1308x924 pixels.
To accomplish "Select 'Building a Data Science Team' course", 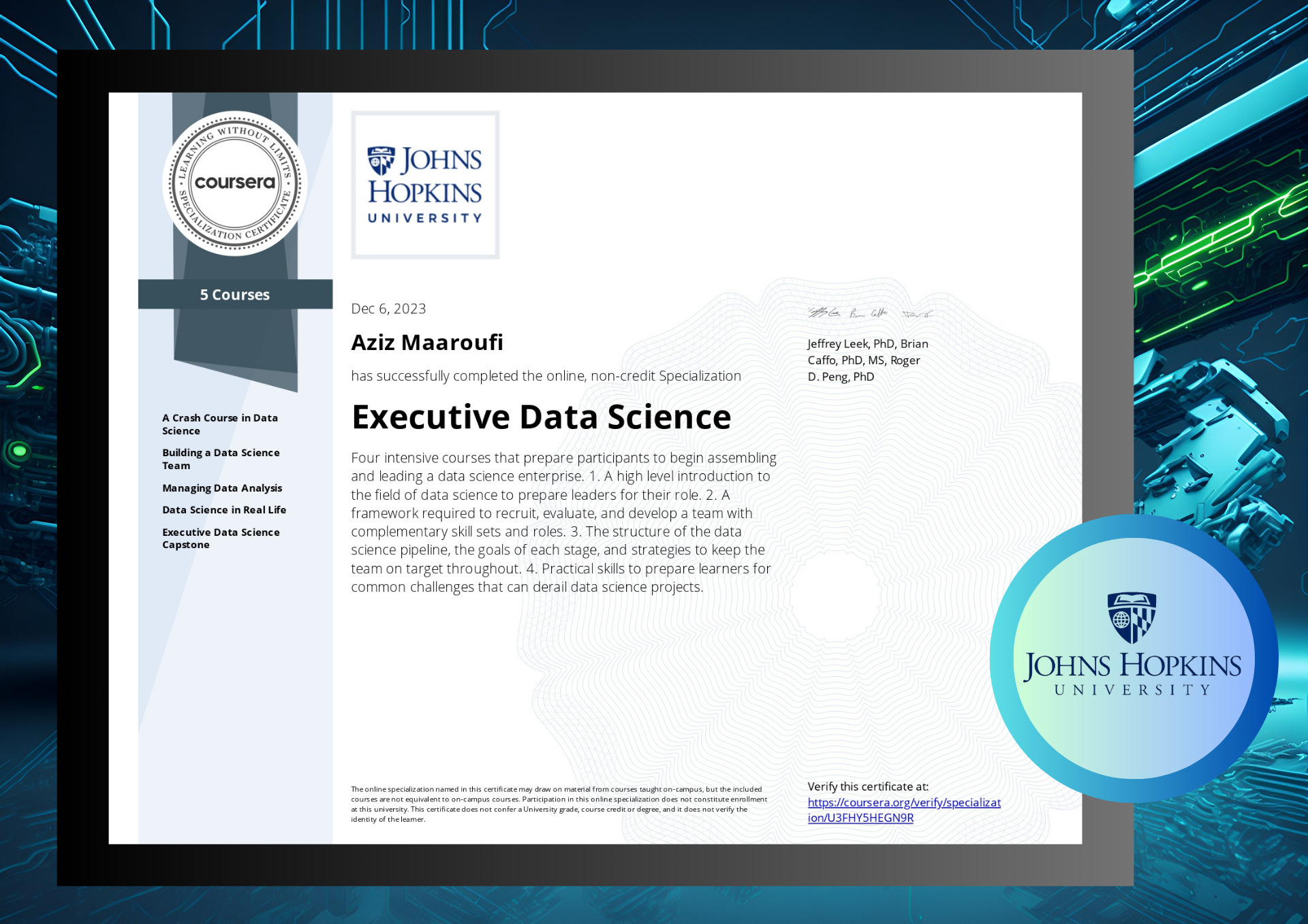I will coord(221,459).
